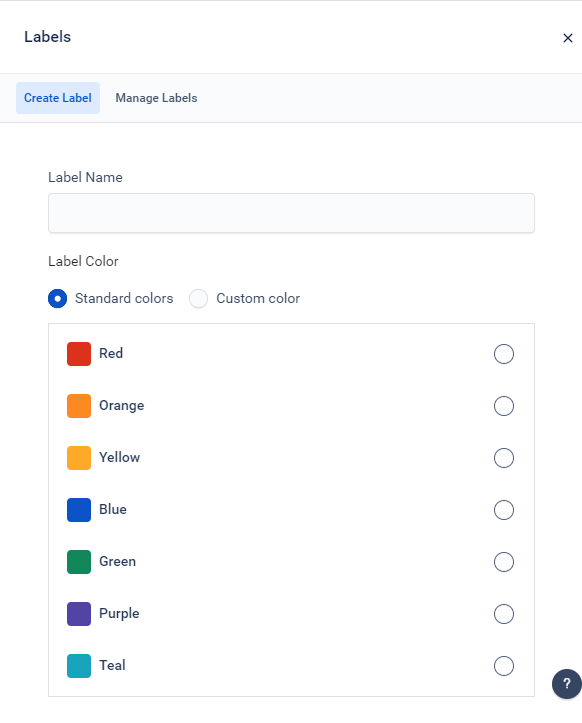Screen dimensions: 582x723
Task: Click into the Label Name field
Action: [291, 213]
